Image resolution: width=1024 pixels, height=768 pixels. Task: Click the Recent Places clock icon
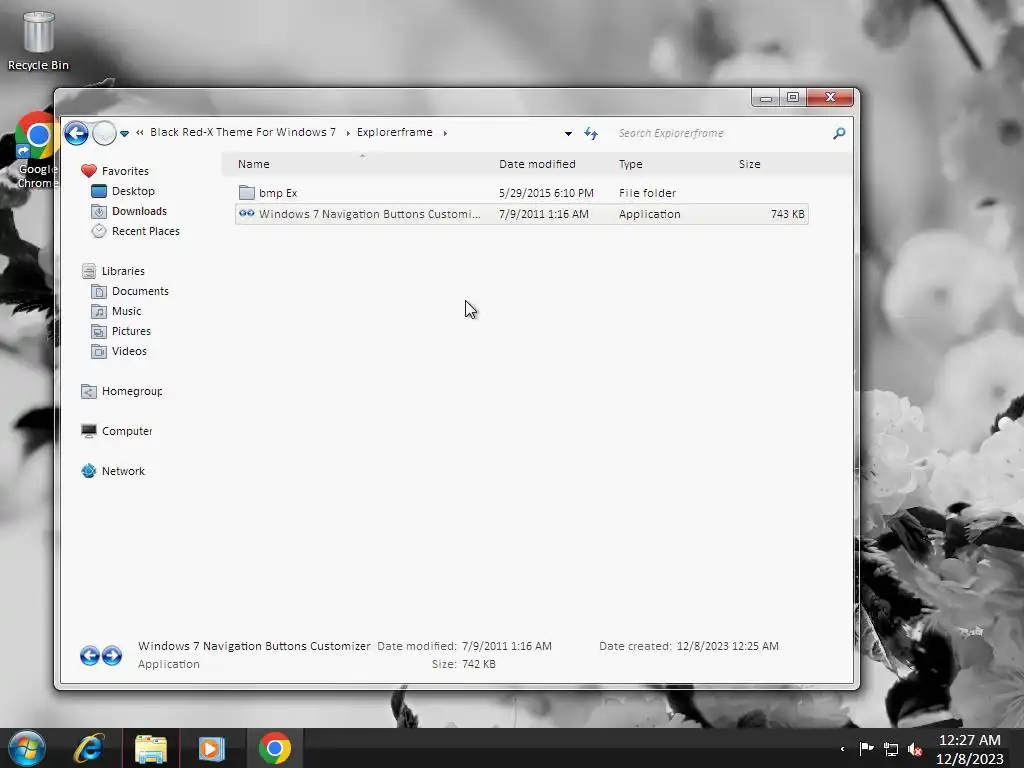[99, 231]
